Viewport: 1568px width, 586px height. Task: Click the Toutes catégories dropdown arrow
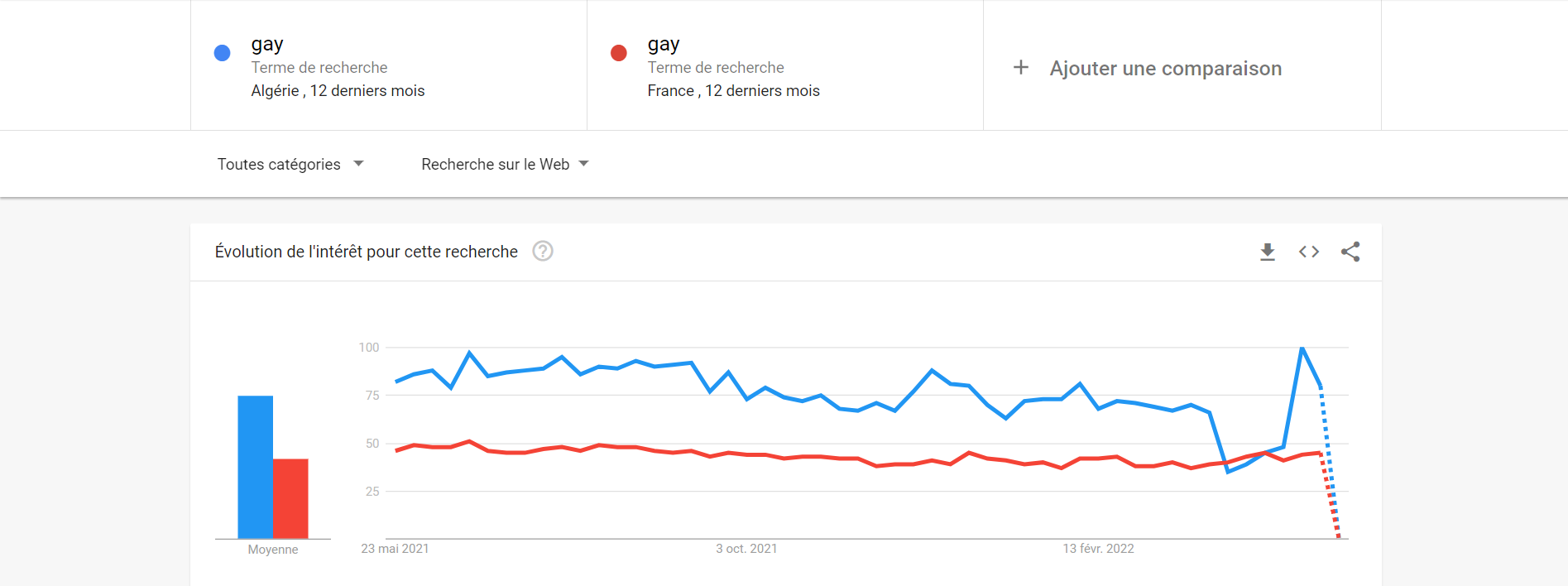pos(358,164)
